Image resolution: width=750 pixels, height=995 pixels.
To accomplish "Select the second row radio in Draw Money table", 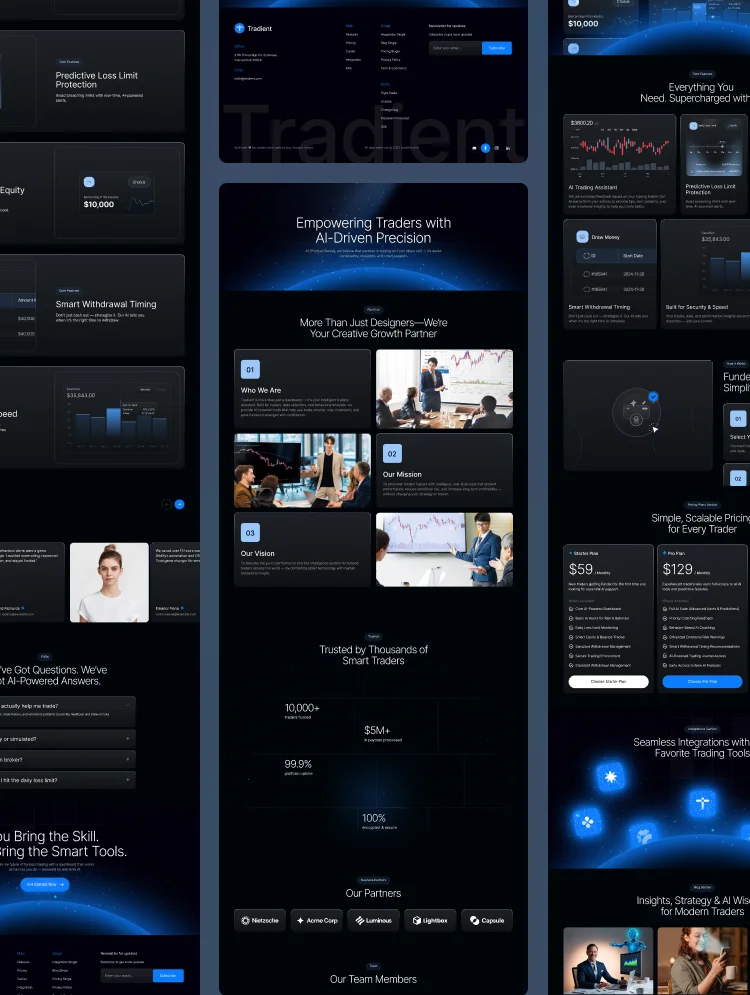I will click(586, 289).
